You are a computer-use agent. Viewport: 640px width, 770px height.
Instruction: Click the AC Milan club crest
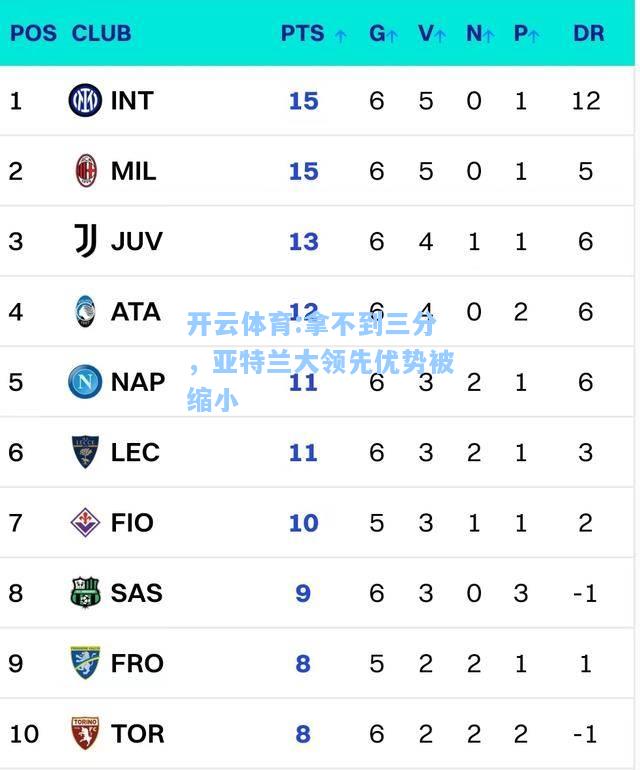[x=86, y=171]
